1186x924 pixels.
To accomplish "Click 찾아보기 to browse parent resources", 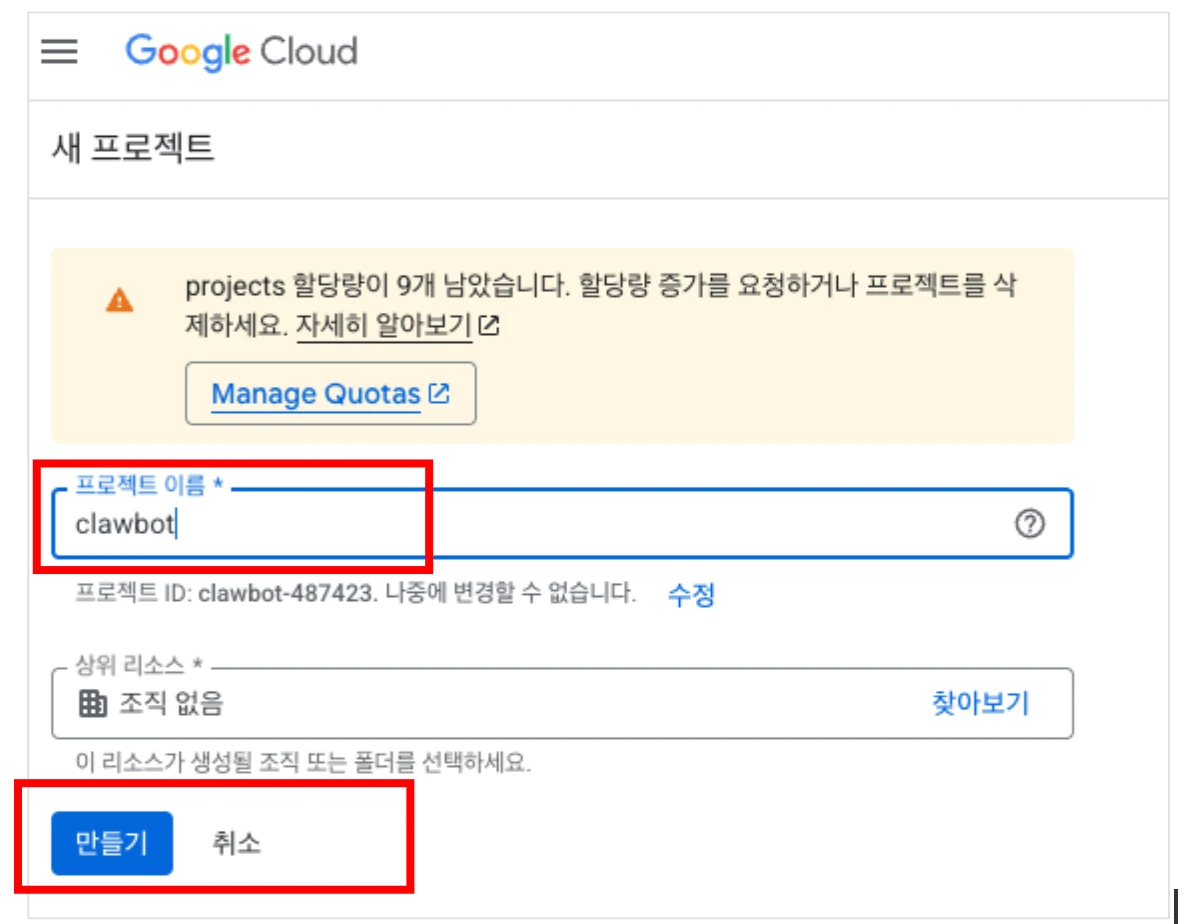I will point(980,703).
